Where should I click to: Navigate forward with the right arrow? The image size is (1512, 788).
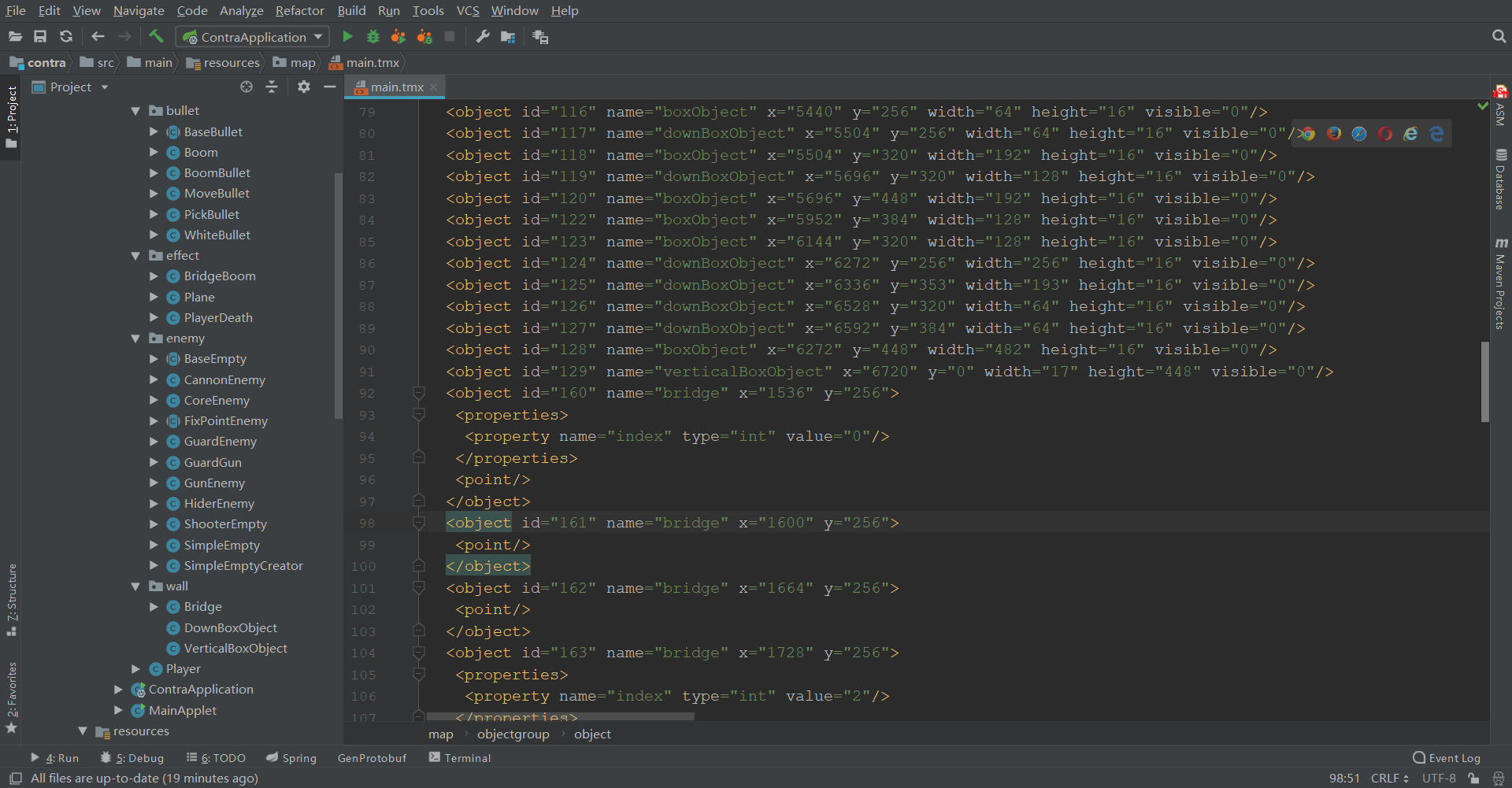[x=124, y=36]
